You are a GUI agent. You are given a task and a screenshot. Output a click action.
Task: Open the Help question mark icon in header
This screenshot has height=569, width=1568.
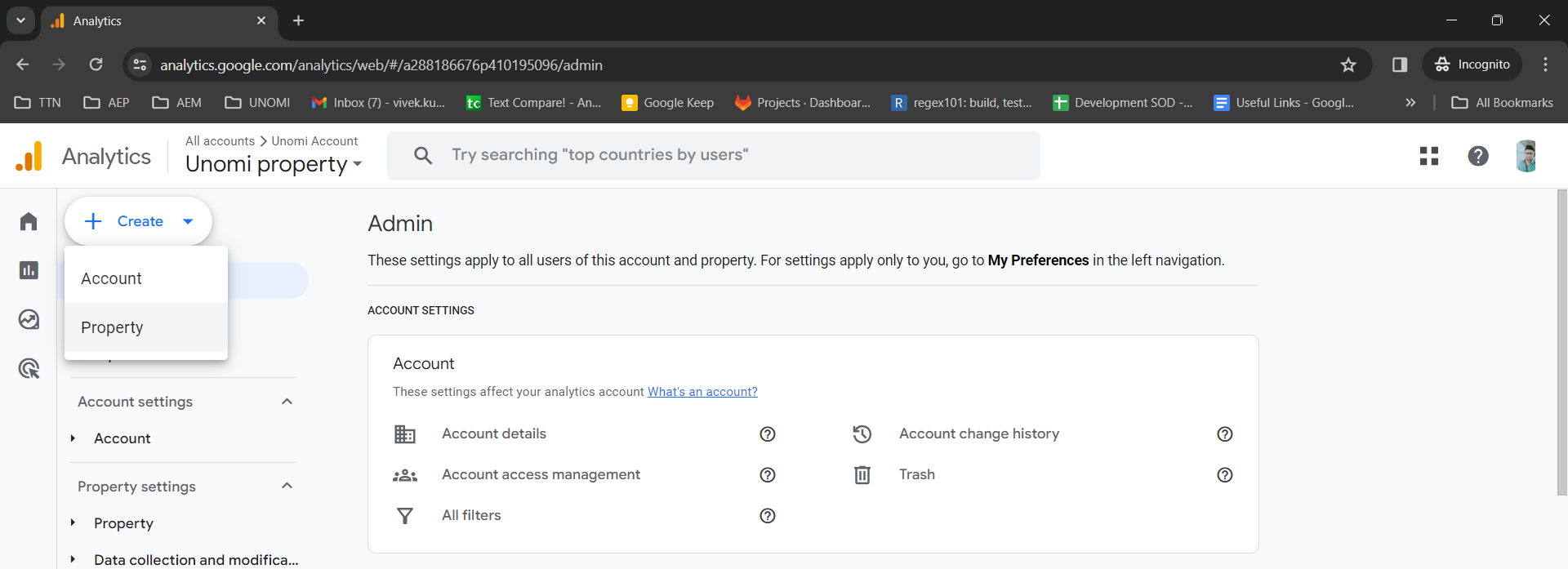1478,156
